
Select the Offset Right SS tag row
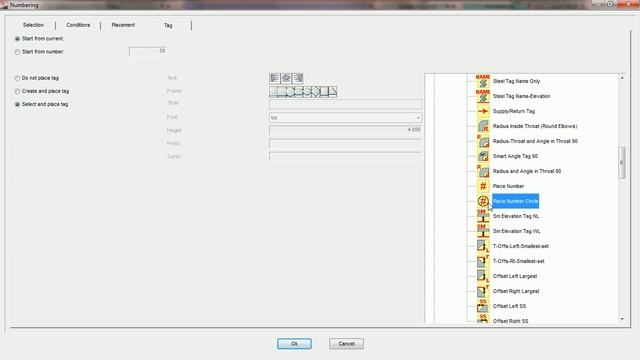[x=503, y=320]
